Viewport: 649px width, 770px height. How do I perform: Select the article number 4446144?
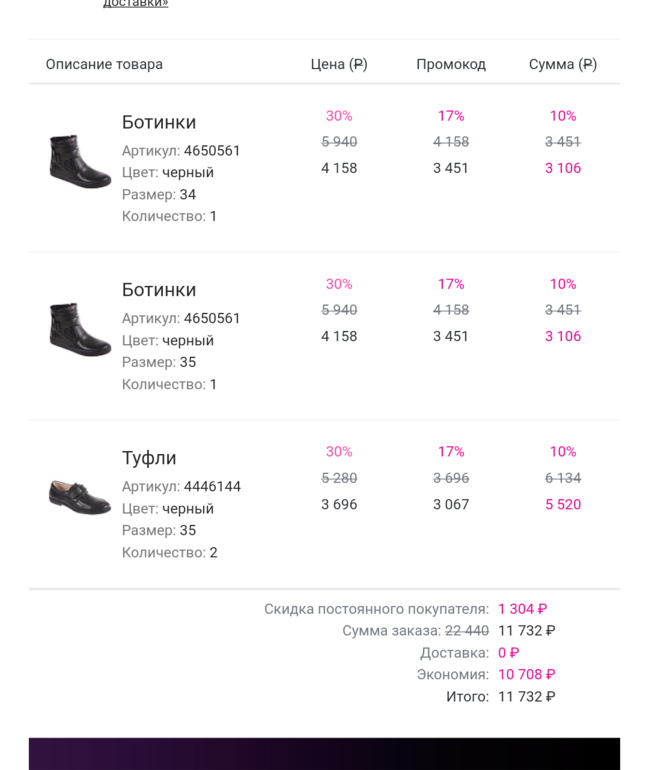pyautogui.click(x=212, y=487)
